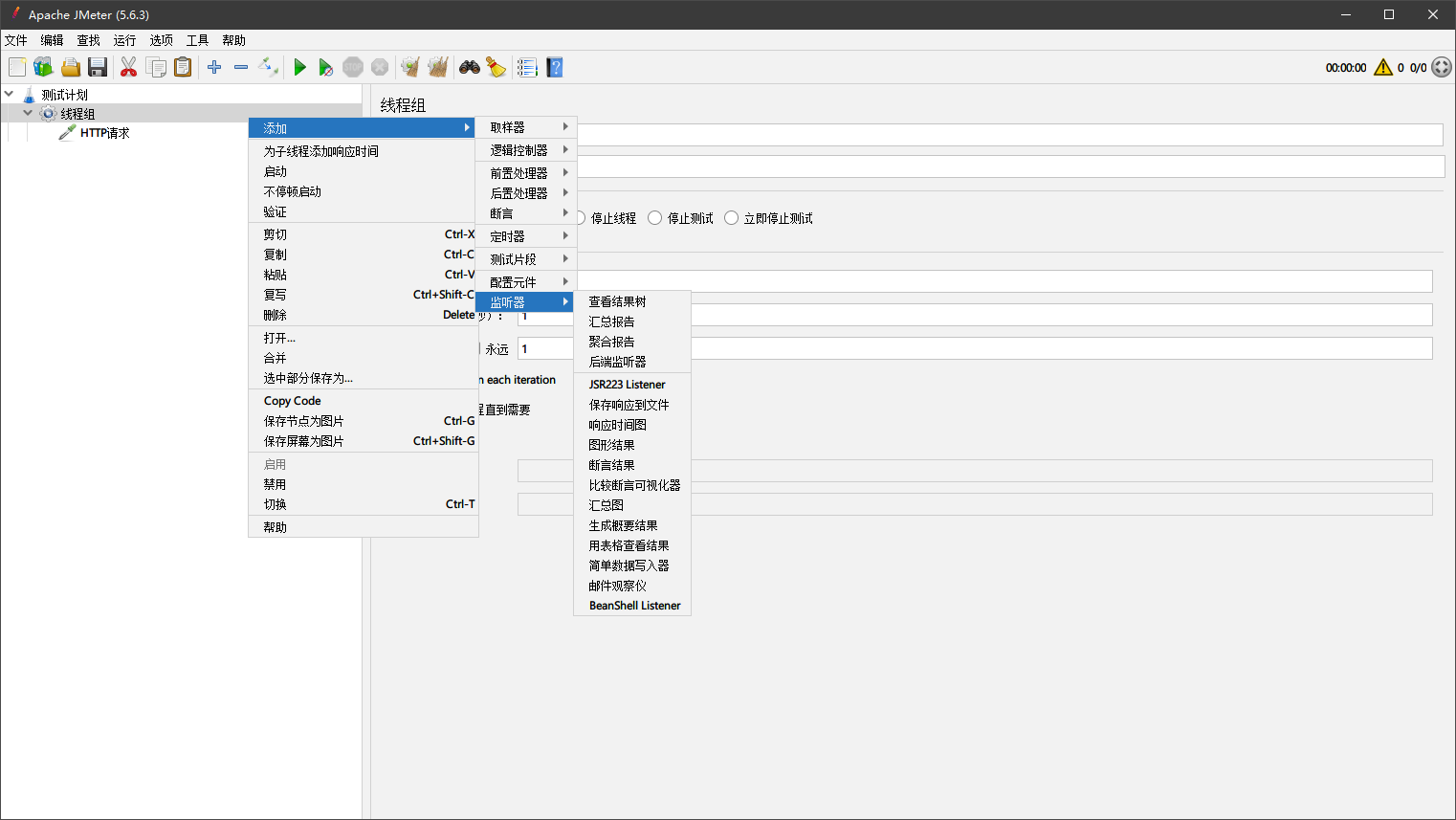Open the 编辑 menu
Image resolution: width=1456 pixels, height=820 pixels.
(52, 40)
